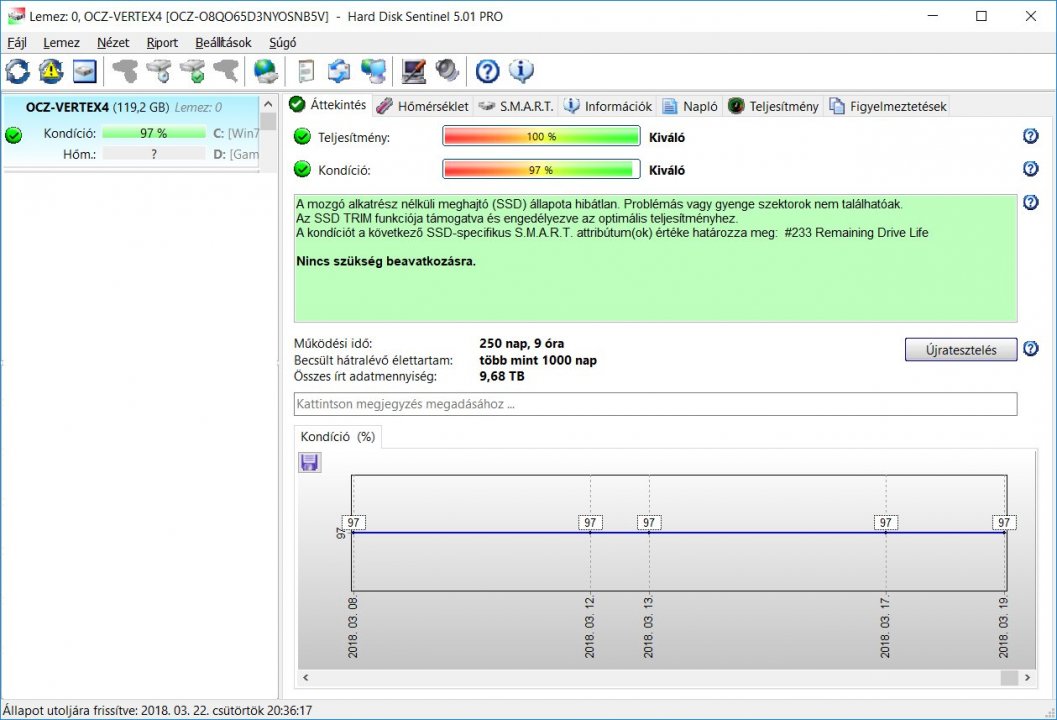Click the fourth grayed-out disk test icon
The width and height of the screenshot is (1057, 720).
226,71
